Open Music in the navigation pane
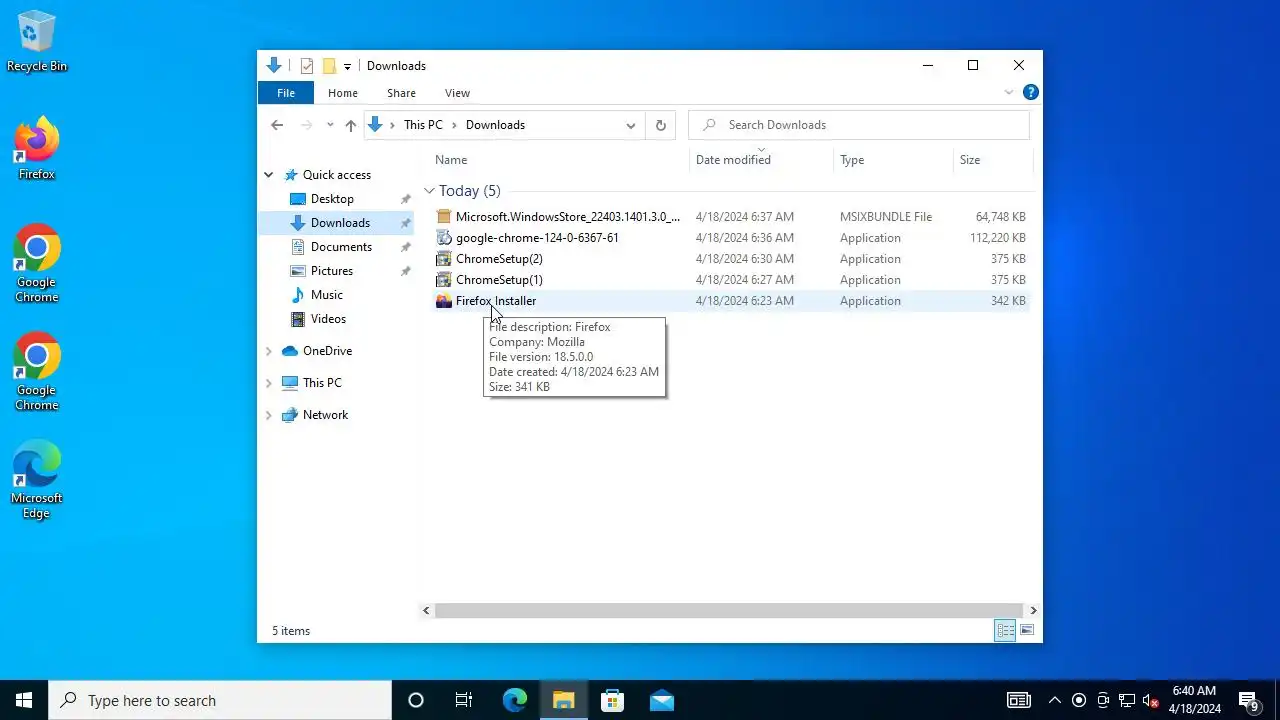Viewport: 1280px width, 720px height. pos(327,295)
